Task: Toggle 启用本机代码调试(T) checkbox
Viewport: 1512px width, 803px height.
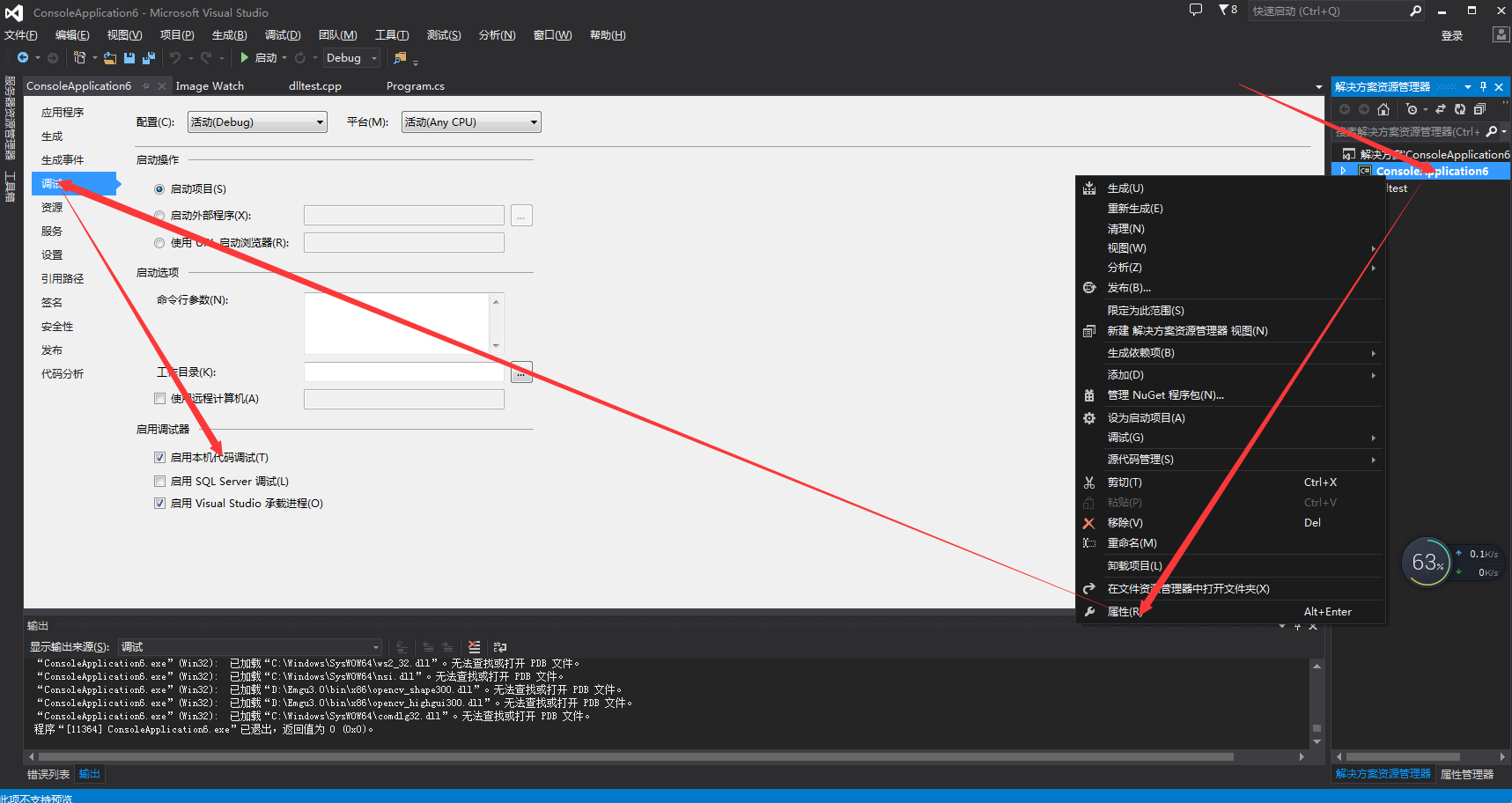Action: point(159,458)
